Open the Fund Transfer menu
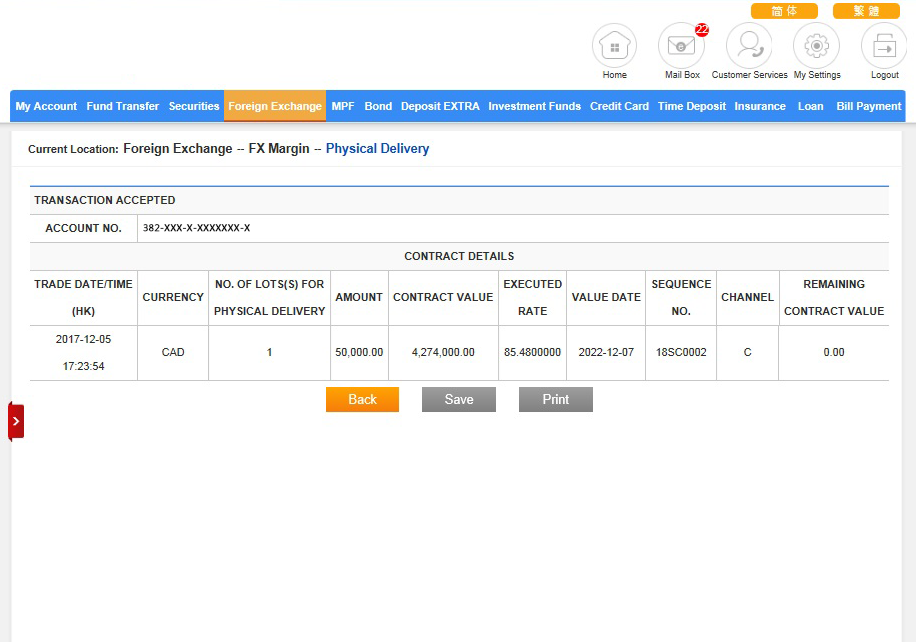 [x=122, y=106]
